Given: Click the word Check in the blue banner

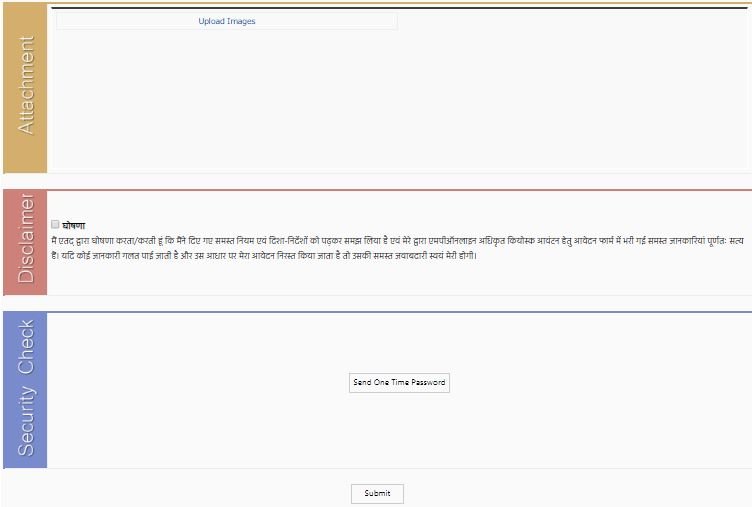Looking at the screenshot, I should pyautogui.click(x=26, y=347).
